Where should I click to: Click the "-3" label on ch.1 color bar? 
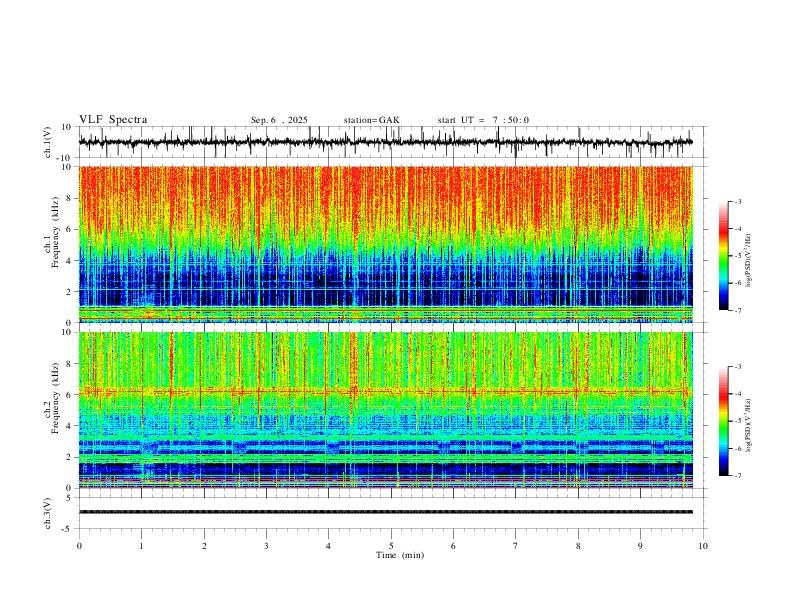point(737,201)
